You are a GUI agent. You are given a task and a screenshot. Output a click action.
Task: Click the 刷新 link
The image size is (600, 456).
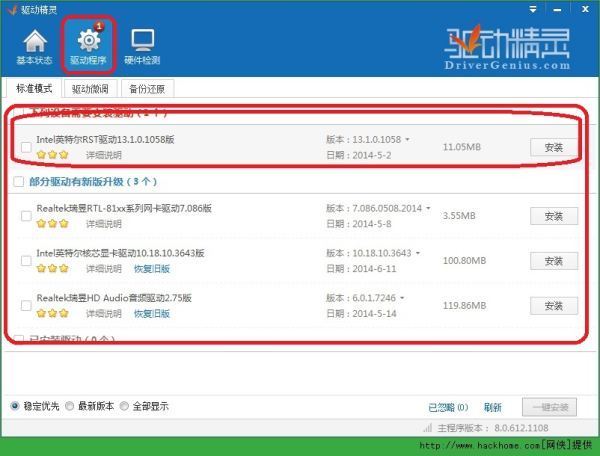pyautogui.click(x=492, y=407)
